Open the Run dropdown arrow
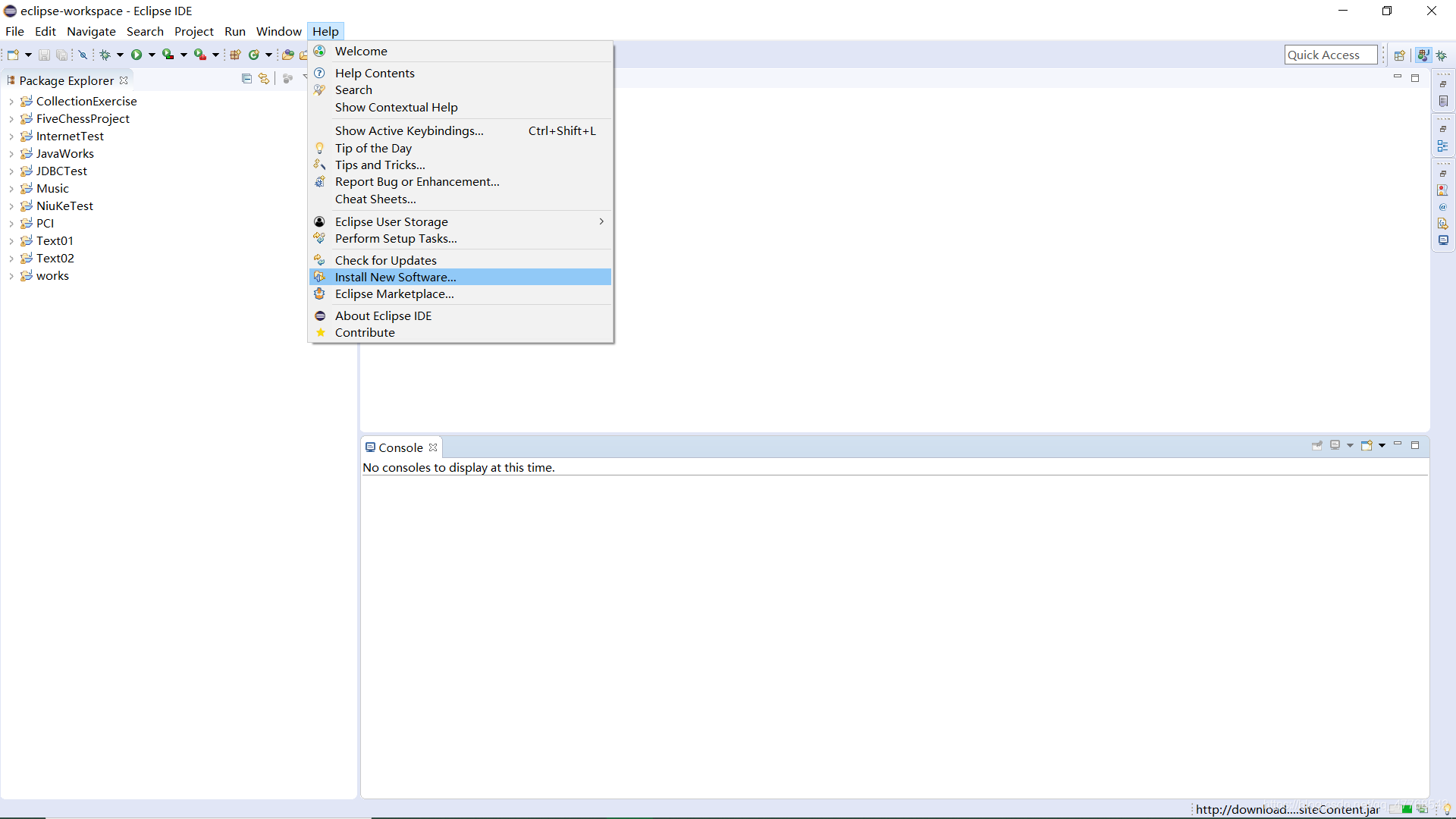The image size is (1456, 819). [x=152, y=55]
